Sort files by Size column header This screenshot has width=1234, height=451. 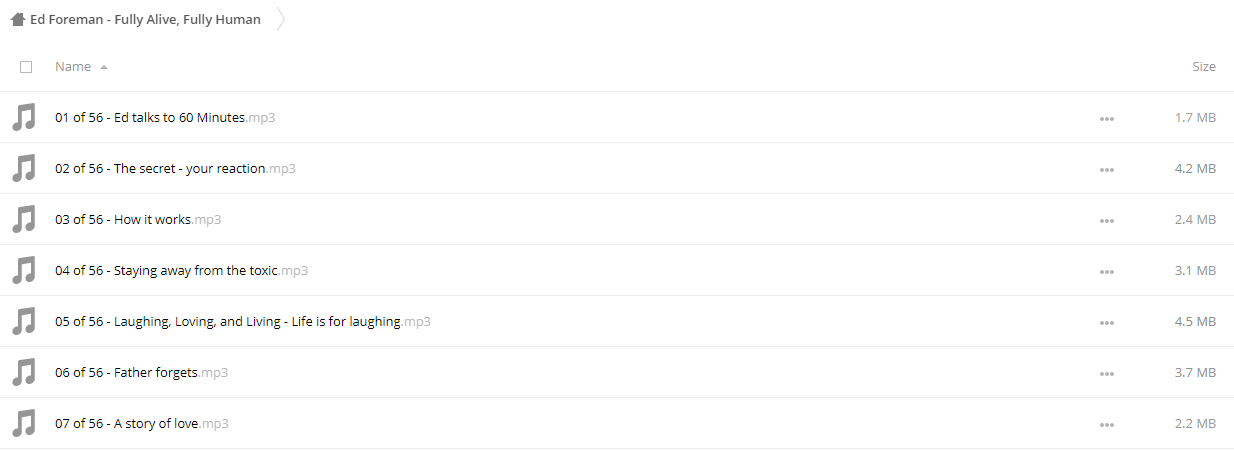pyautogui.click(x=1204, y=66)
